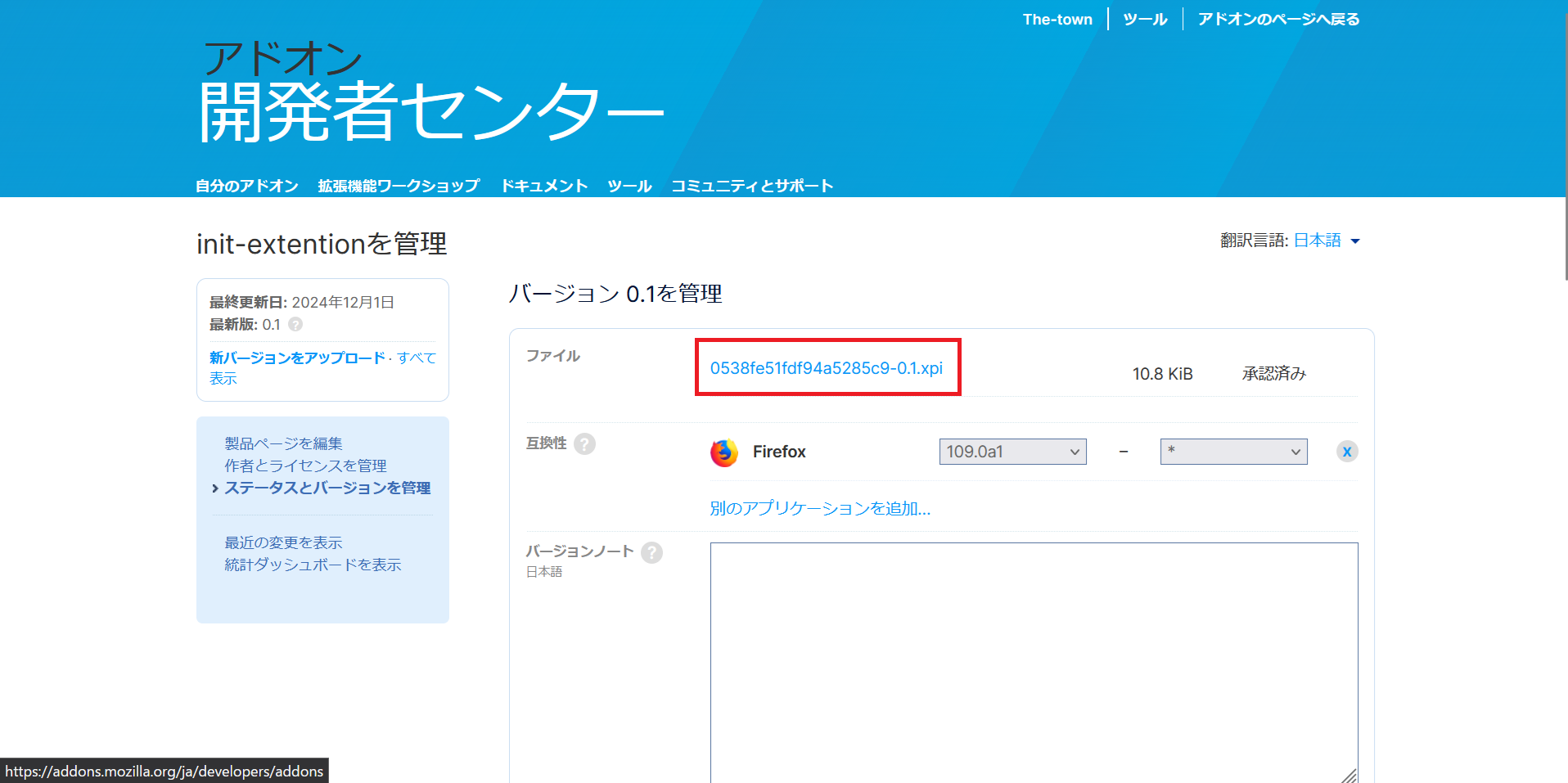Viewport: 1568px width, 783px height.
Task: Open the maximum version dropdown showing *
Action: pyautogui.click(x=1233, y=452)
